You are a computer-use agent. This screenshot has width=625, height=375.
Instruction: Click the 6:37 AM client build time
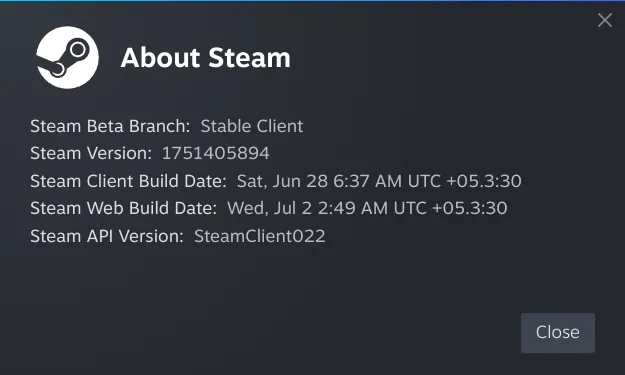click(x=368, y=181)
